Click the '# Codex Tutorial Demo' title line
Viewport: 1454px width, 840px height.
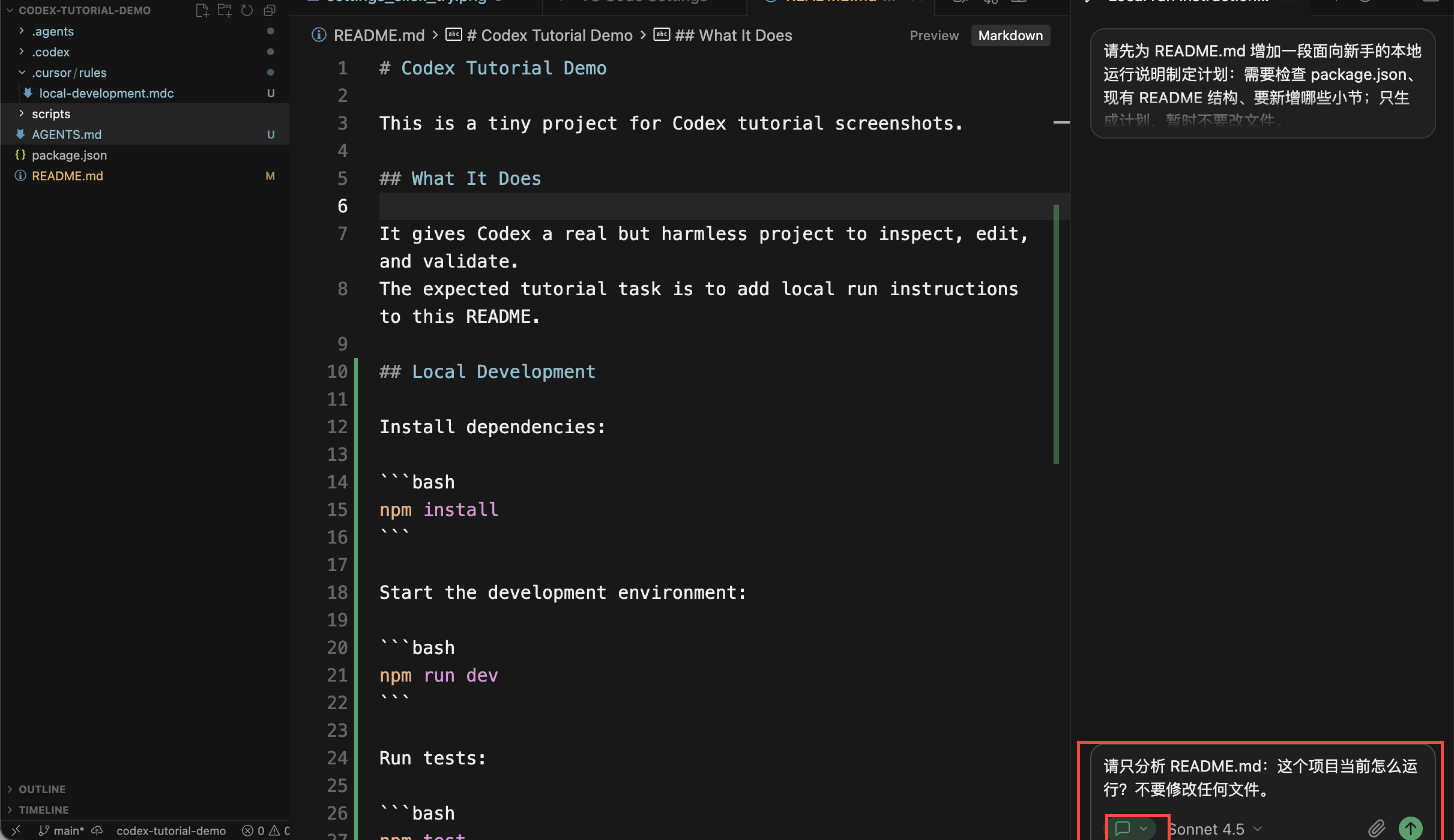(493, 68)
